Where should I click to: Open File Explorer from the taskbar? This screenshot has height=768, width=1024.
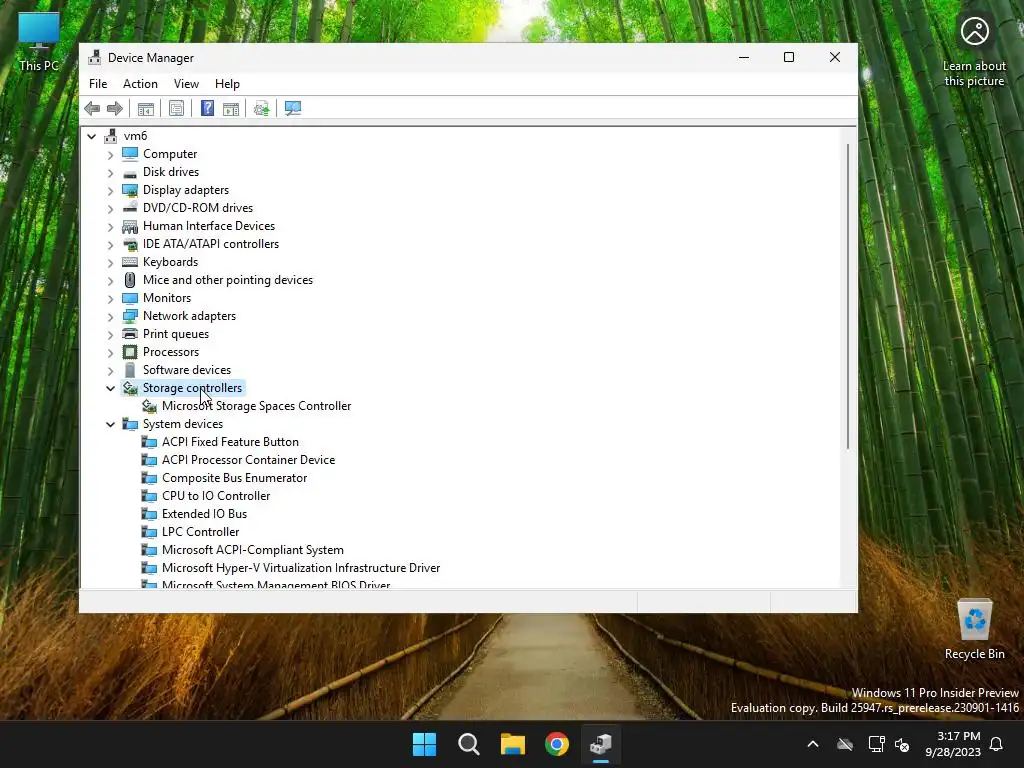pyautogui.click(x=513, y=744)
